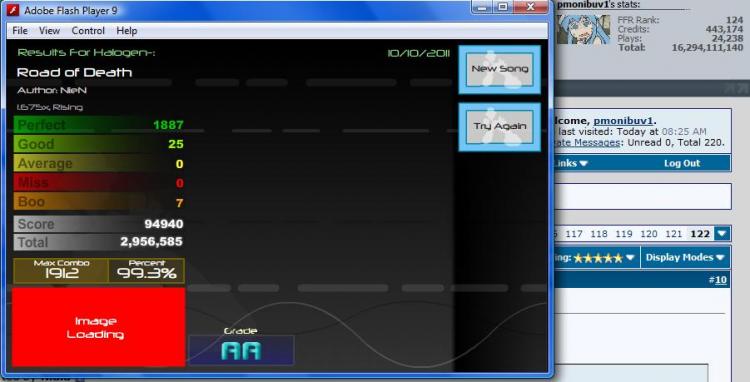750x382 pixels.
Task: Open the pmonibuv1 profile link
Action: point(623,120)
